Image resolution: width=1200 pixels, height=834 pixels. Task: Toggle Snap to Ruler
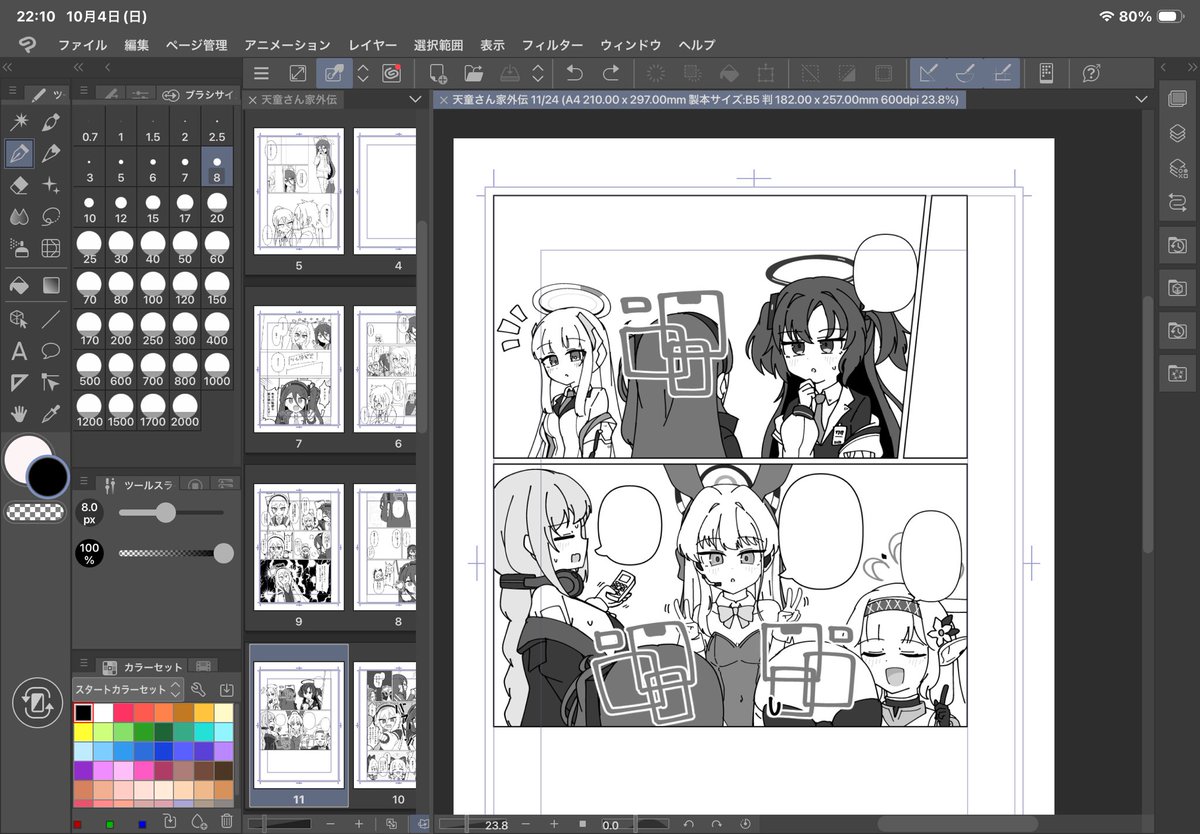929,73
